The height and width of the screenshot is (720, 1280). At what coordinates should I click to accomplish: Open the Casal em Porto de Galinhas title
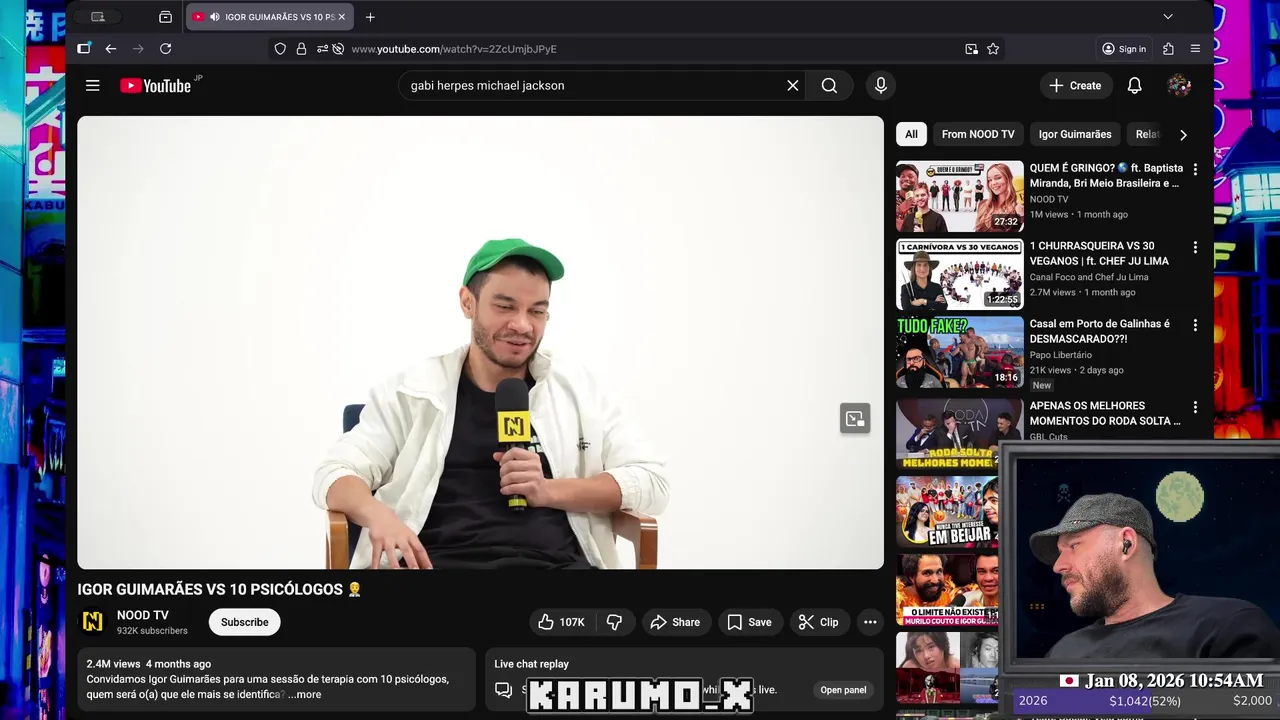point(1100,331)
